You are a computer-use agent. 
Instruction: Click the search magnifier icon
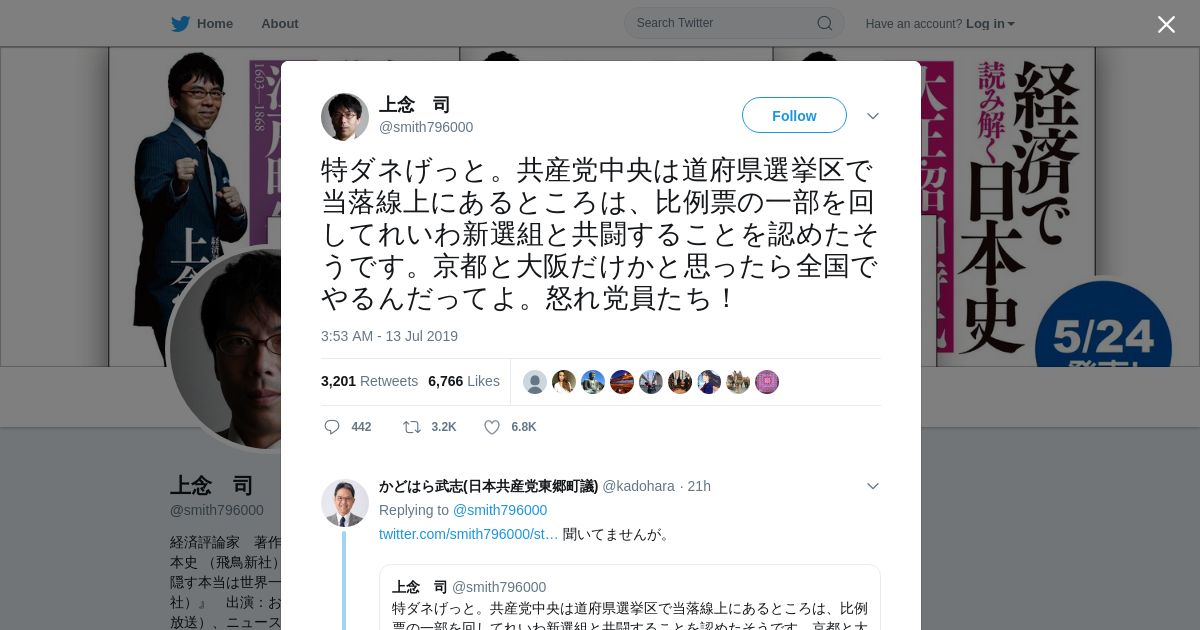825,23
